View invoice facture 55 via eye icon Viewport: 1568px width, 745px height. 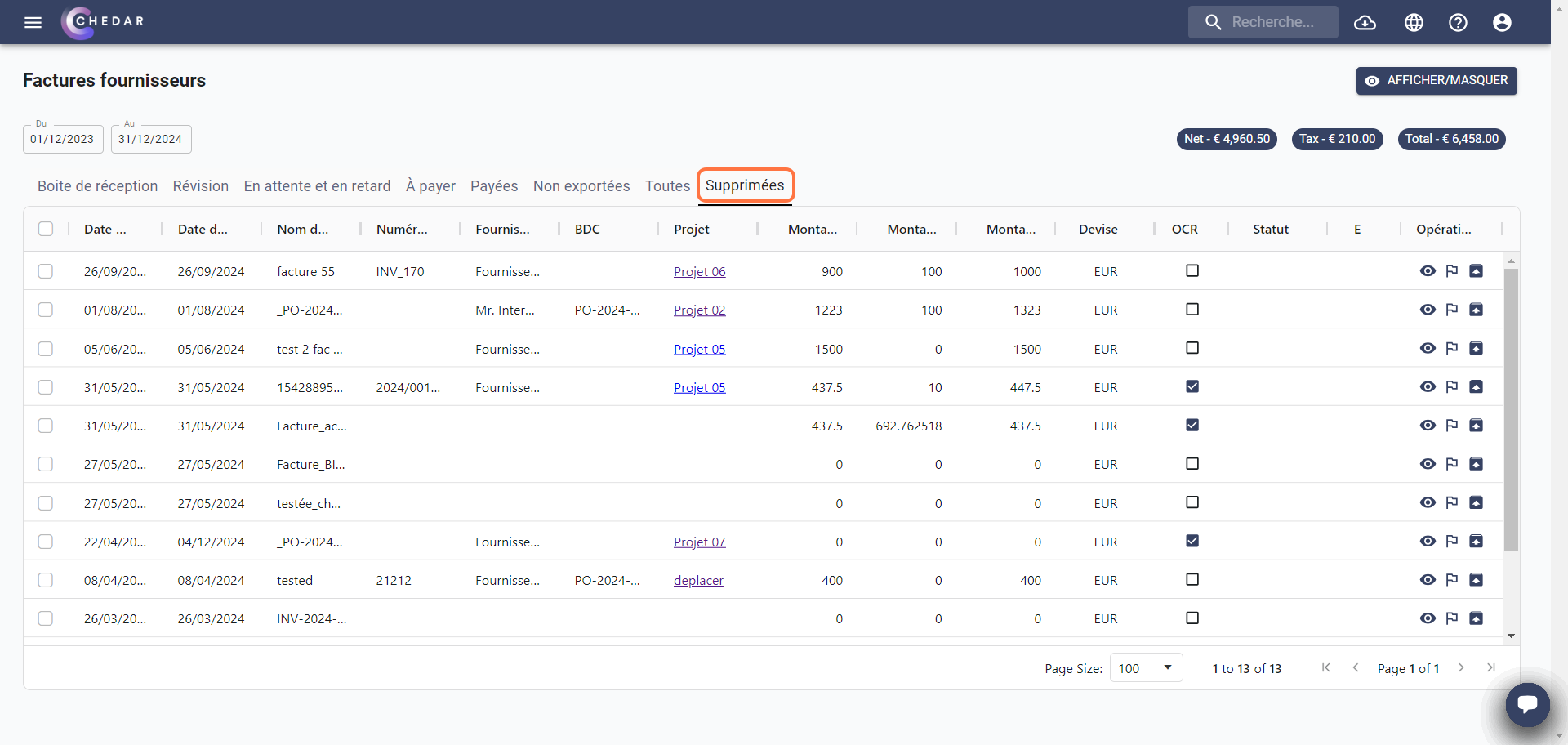pyautogui.click(x=1428, y=271)
